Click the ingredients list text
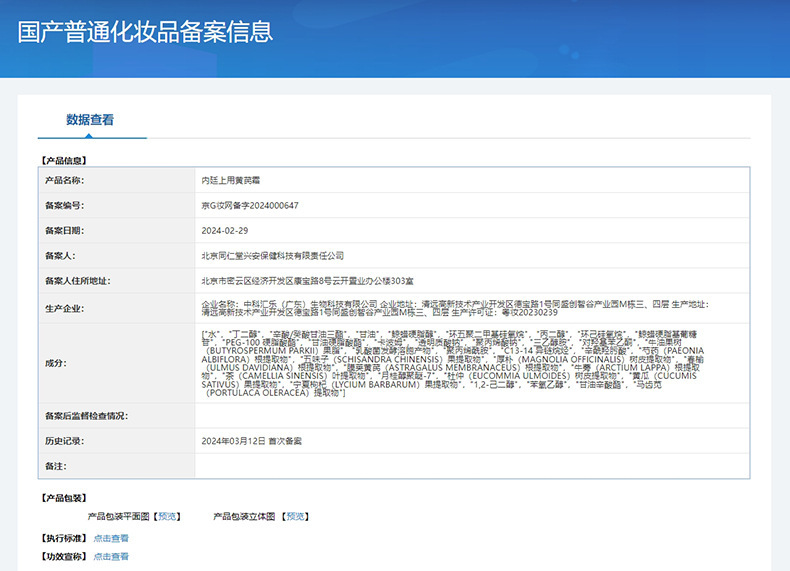790x571 pixels. [471, 363]
